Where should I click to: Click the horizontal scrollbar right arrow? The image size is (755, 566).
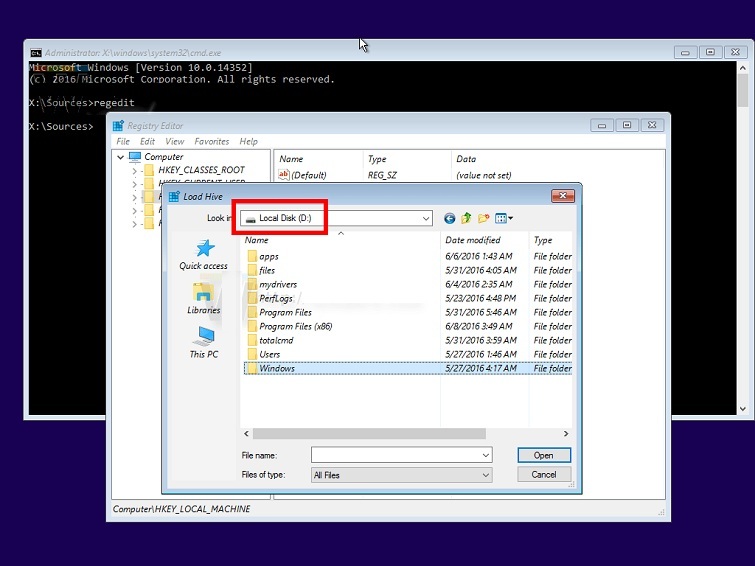(x=566, y=434)
